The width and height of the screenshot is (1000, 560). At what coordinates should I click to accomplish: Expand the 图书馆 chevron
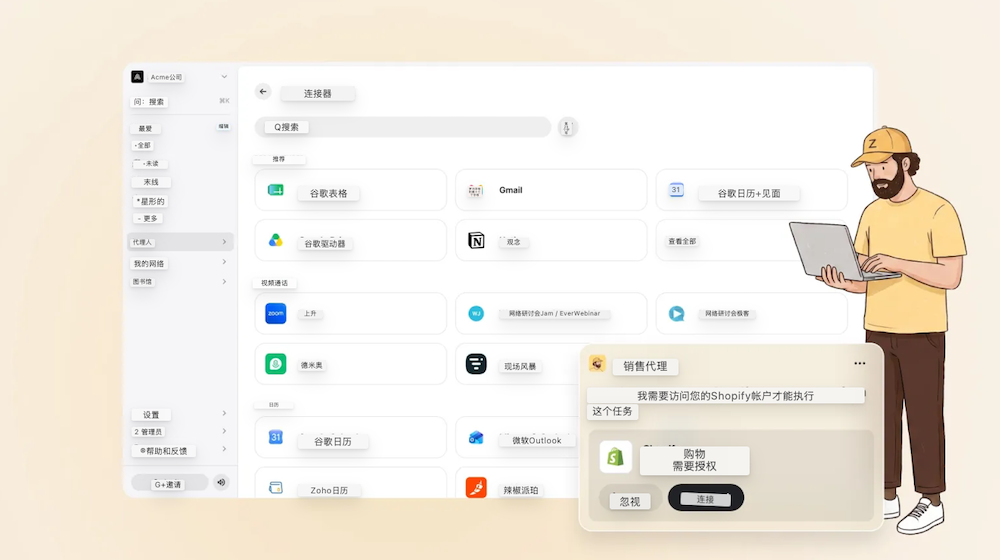pyautogui.click(x=224, y=281)
